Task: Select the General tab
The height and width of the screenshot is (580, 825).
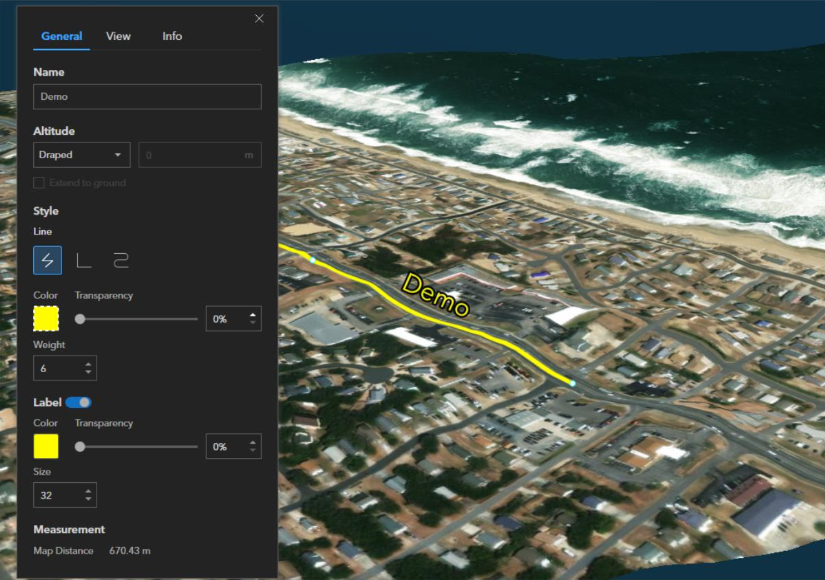Action: tap(62, 36)
